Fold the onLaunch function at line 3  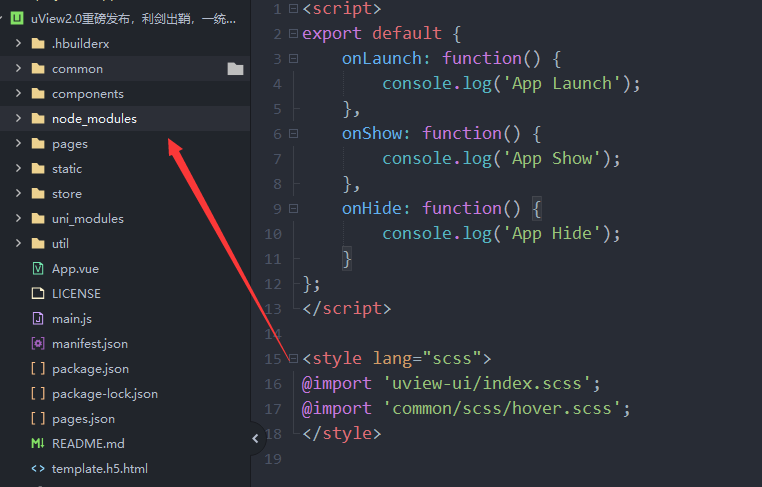coord(293,58)
